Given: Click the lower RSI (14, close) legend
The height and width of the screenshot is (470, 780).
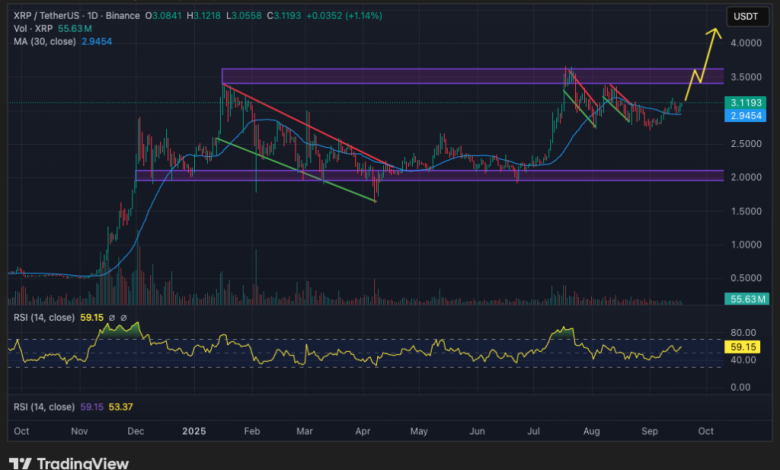Looking at the screenshot, I should coord(40,407).
